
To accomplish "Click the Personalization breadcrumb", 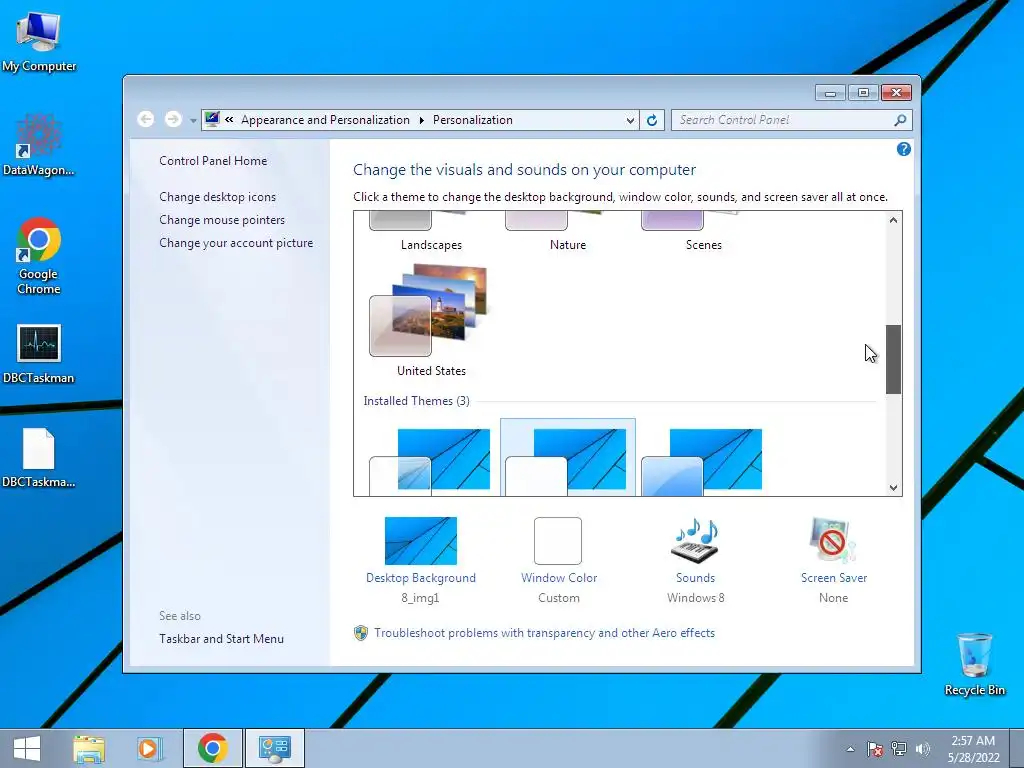I will pyautogui.click(x=473, y=120).
